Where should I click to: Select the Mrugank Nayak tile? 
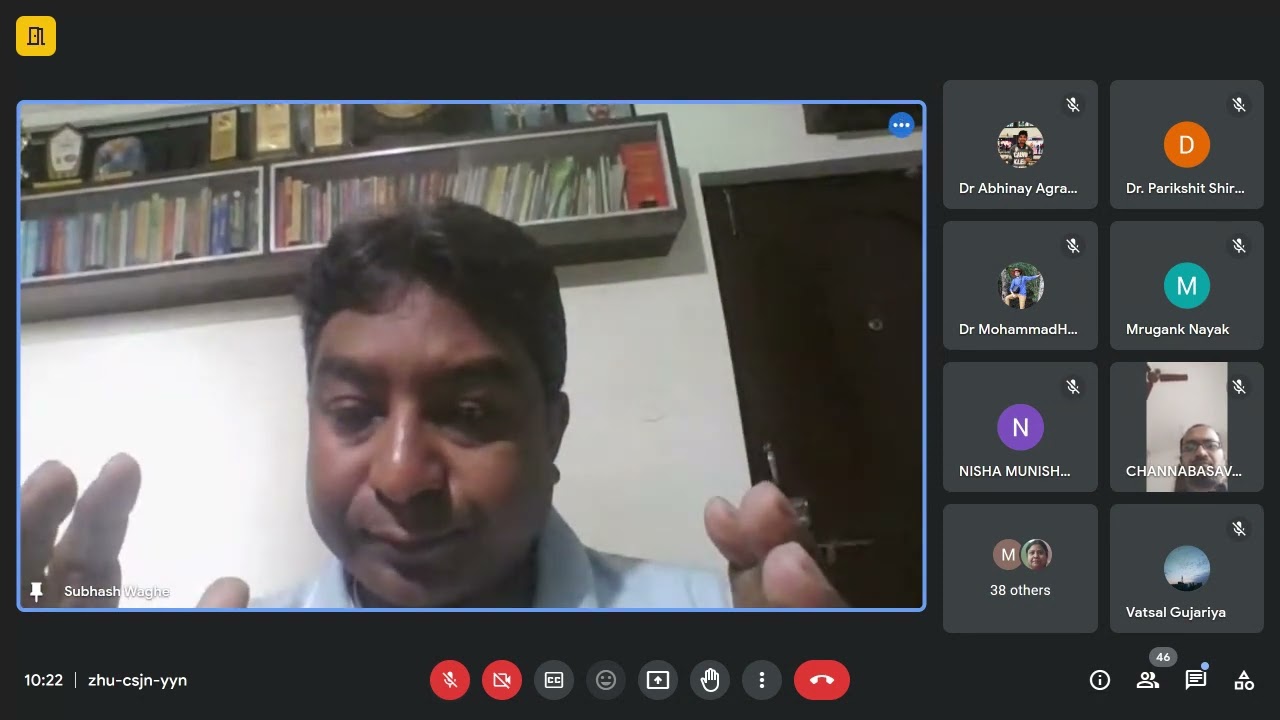(x=1187, y=286)
